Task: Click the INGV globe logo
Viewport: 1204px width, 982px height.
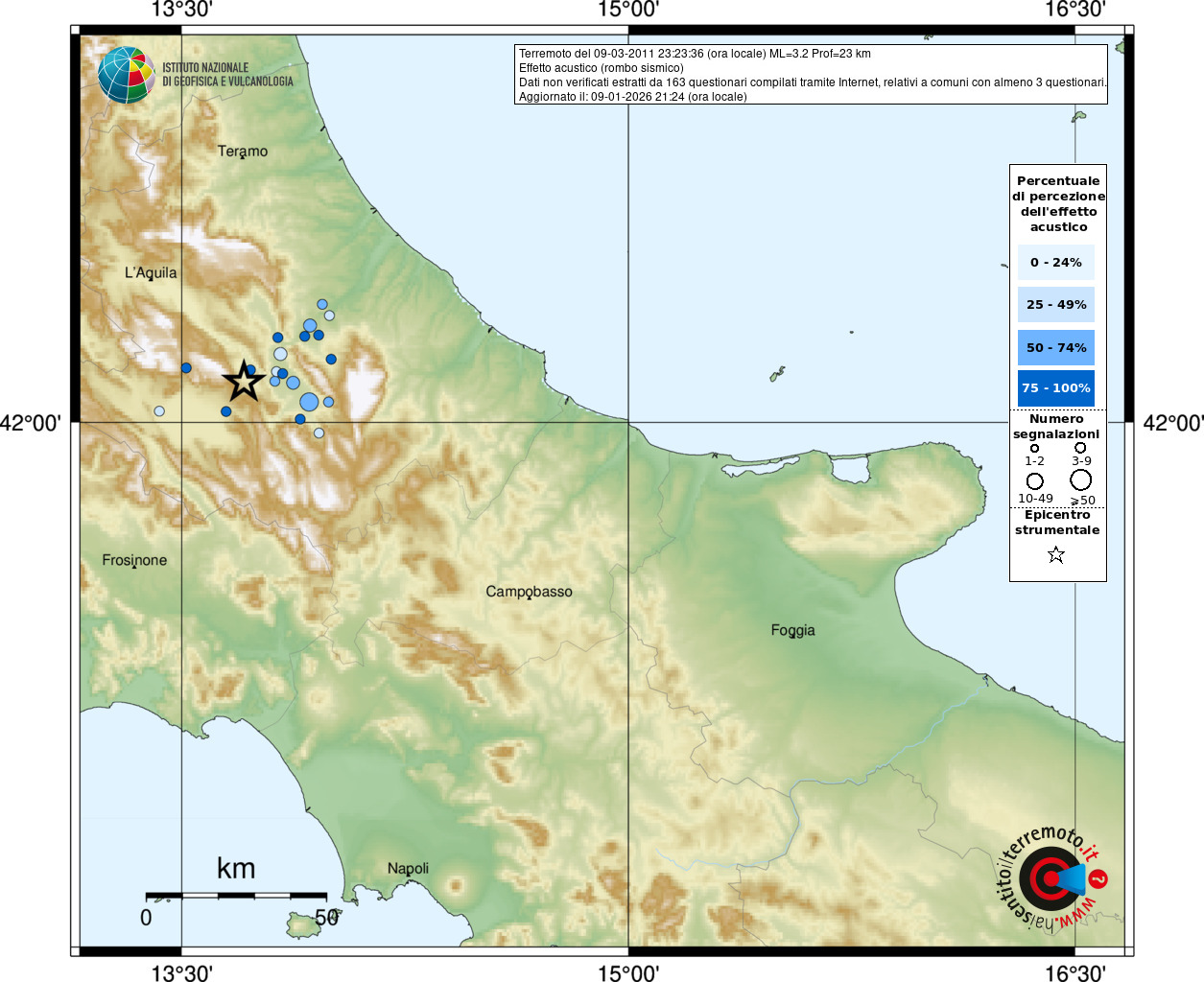Action: point(127,75)
